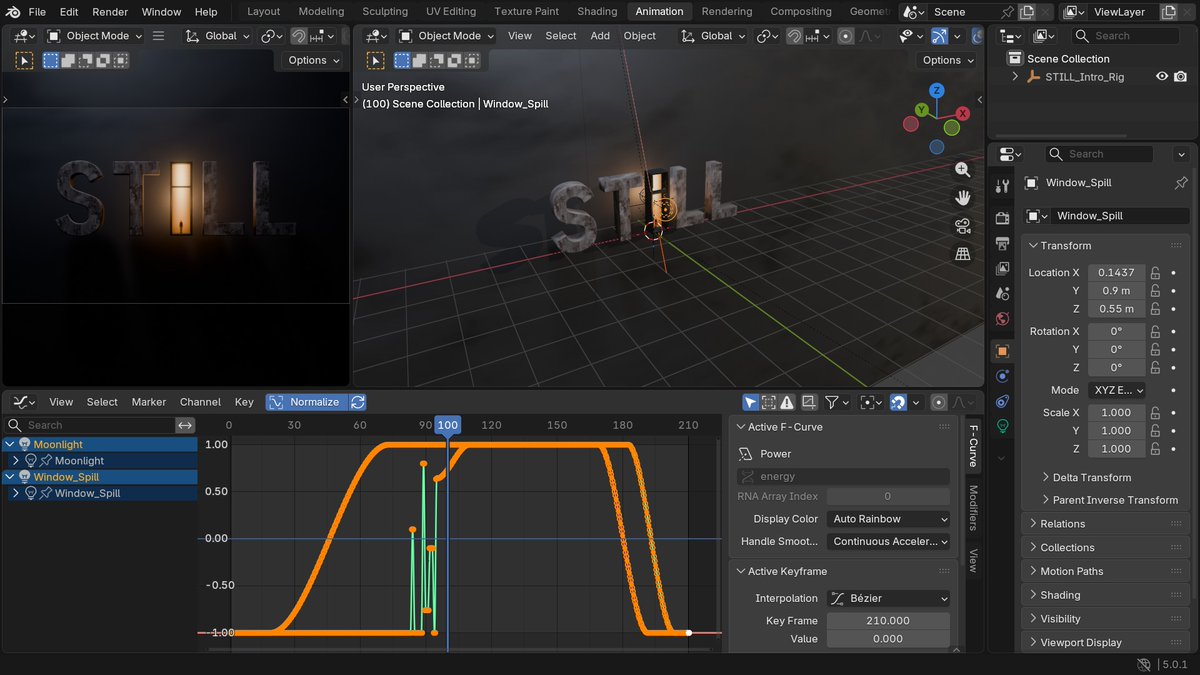Open the Modifiers sidebar tab

pos(973,507)
